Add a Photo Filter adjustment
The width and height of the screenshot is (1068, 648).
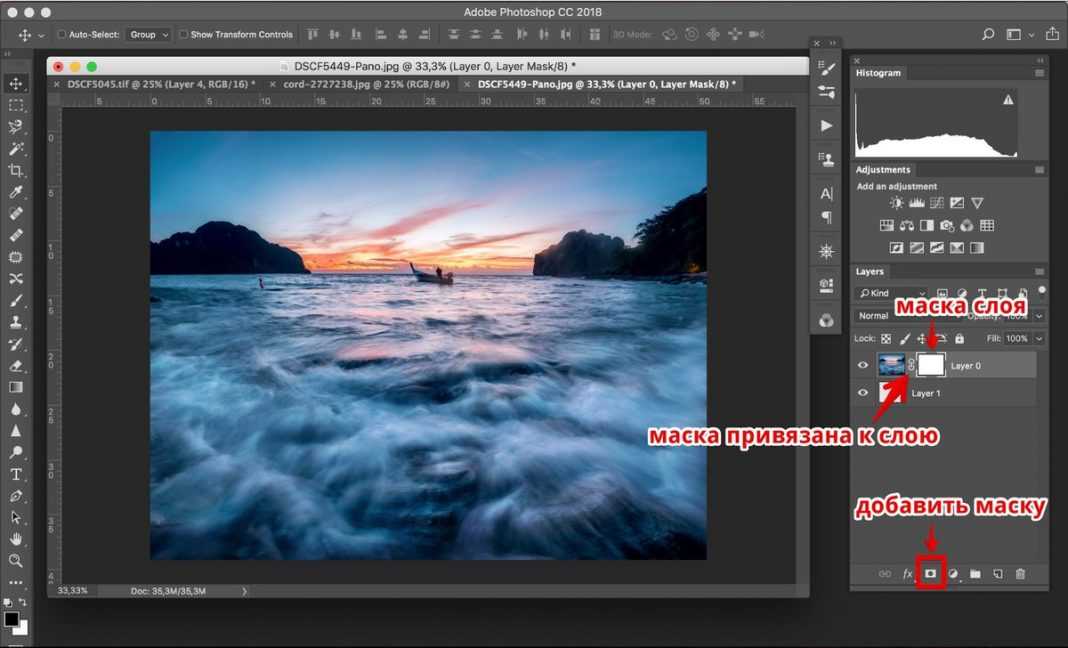point(947,226)
